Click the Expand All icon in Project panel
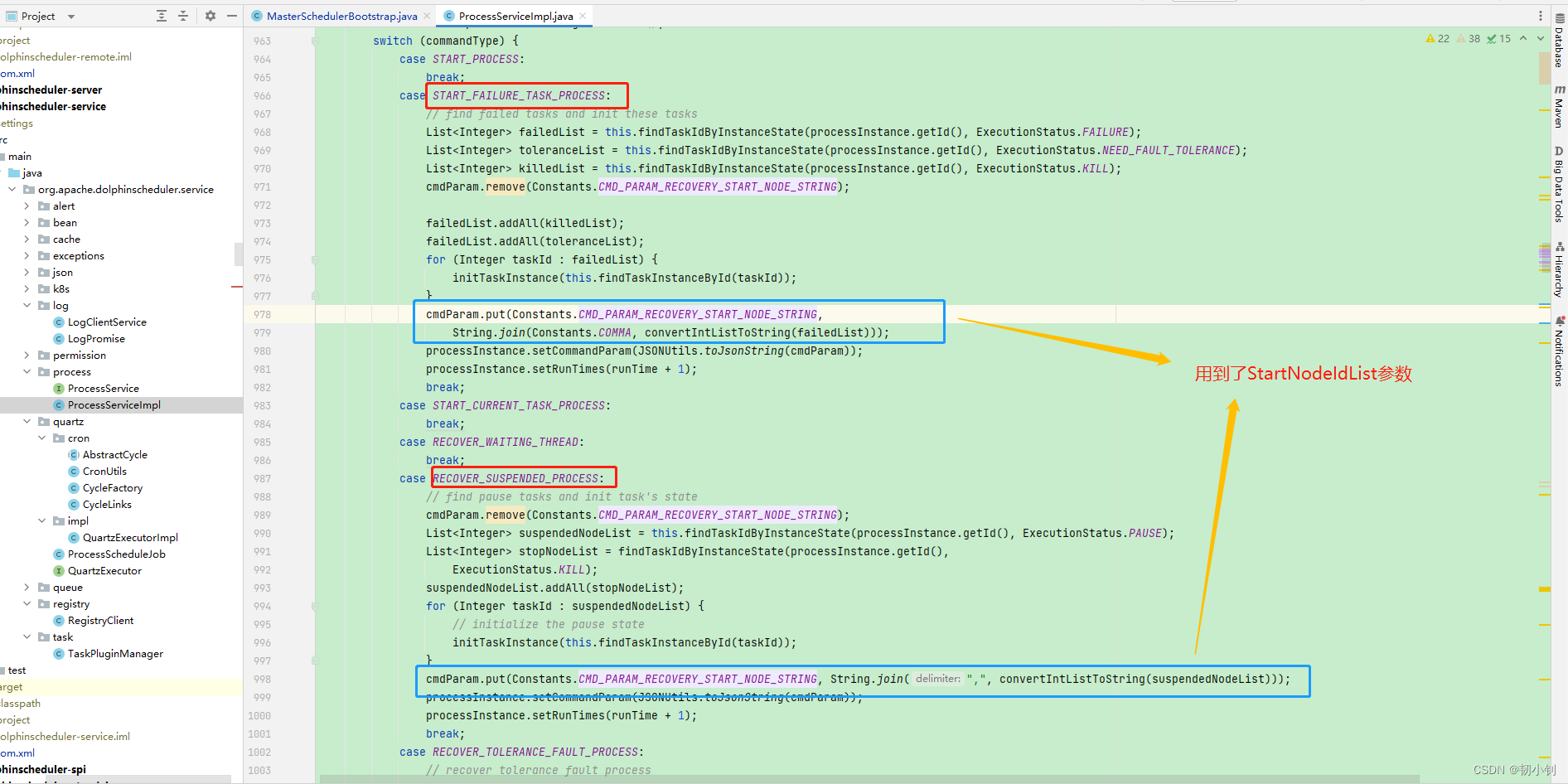The height and width of the screenshot is (784, 1568). point(162,16)
